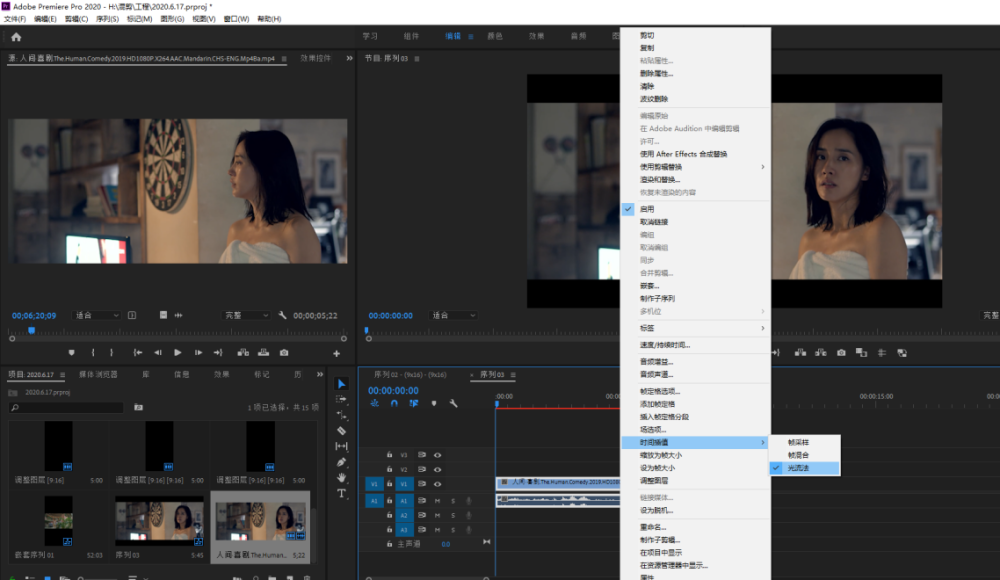Select the Type tool
Image resolution: width=1000 pixels, height=580 pixels.
point(341,493)
